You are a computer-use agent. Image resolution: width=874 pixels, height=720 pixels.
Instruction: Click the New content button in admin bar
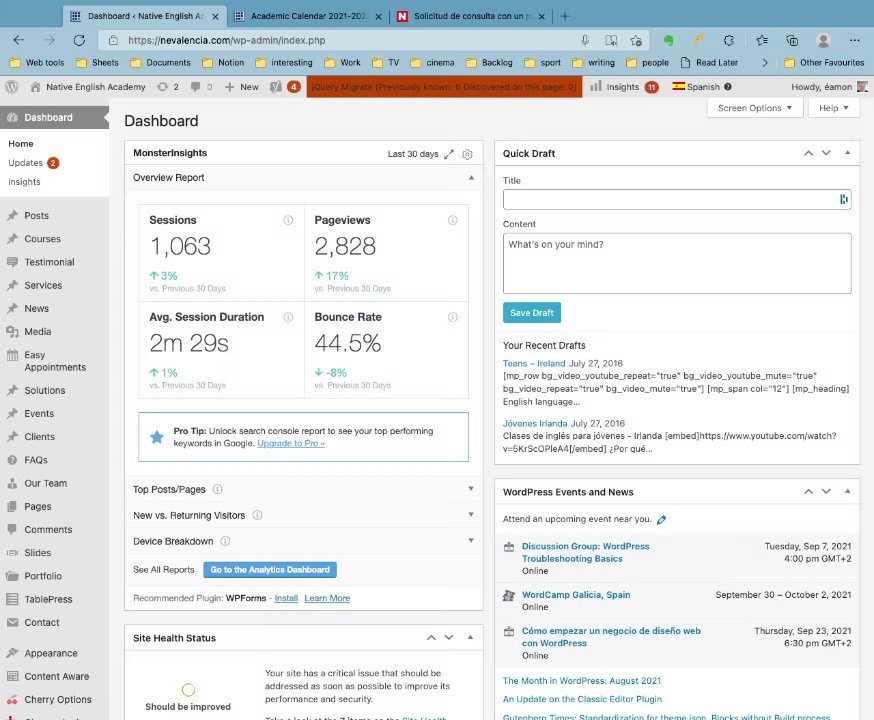pyautogui.click(x=242, y=87)
